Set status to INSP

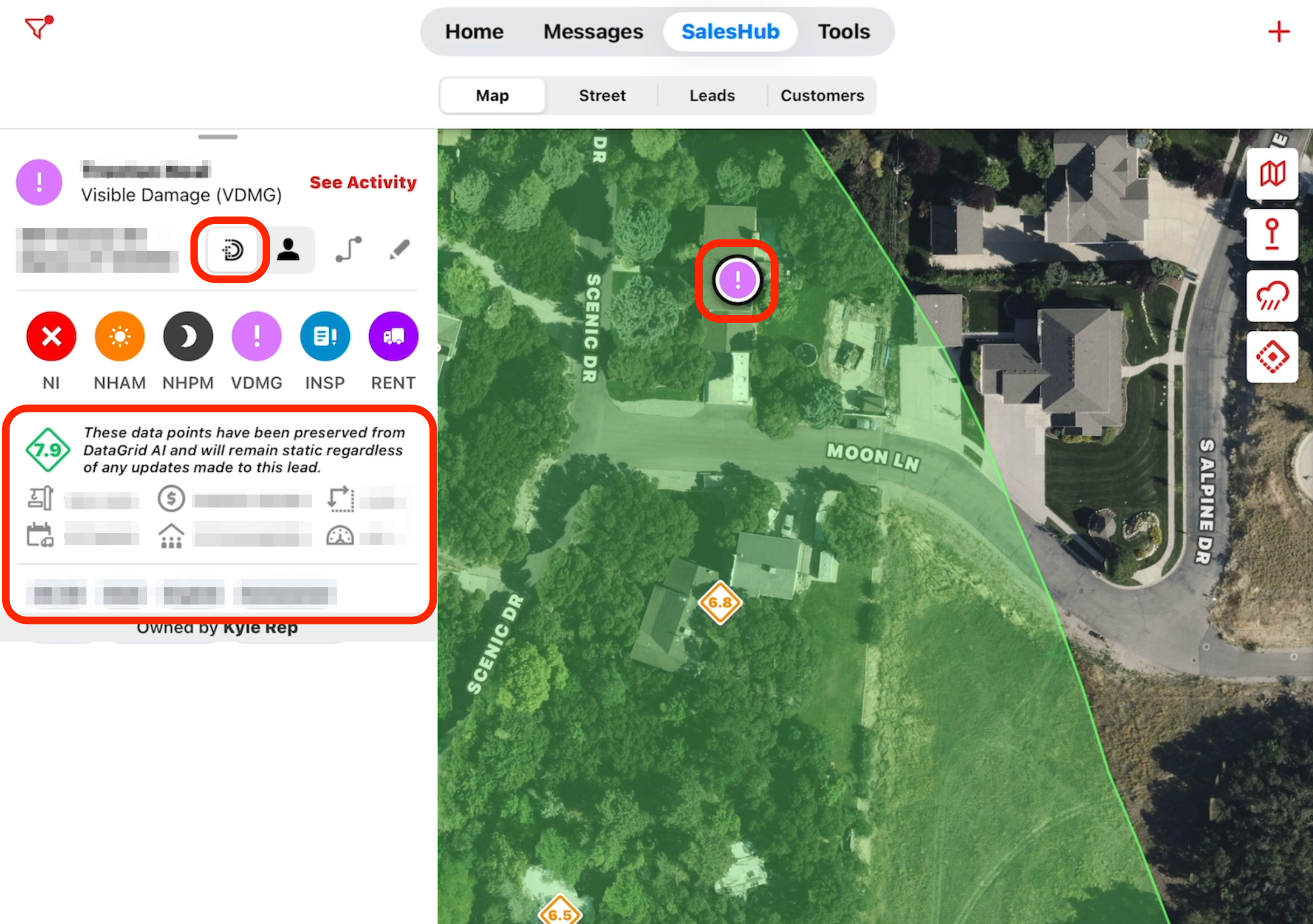pyautogui.click(x=325, y=337)
